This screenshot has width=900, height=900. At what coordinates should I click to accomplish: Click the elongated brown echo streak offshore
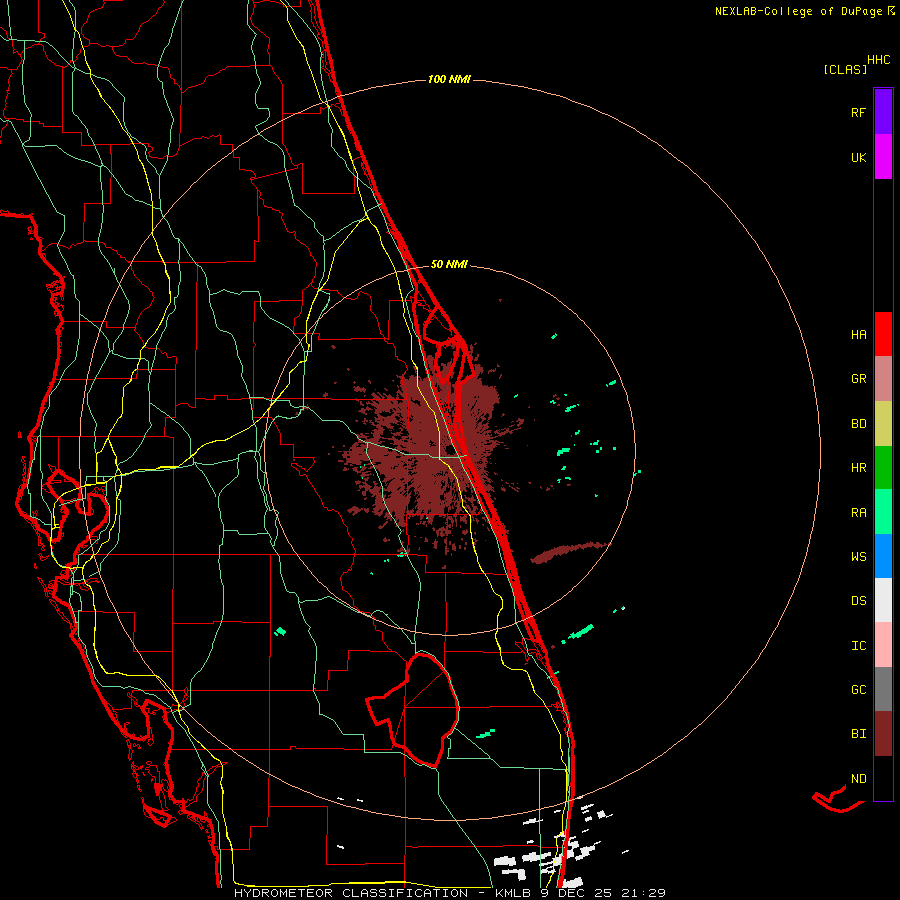pos(568,552)
